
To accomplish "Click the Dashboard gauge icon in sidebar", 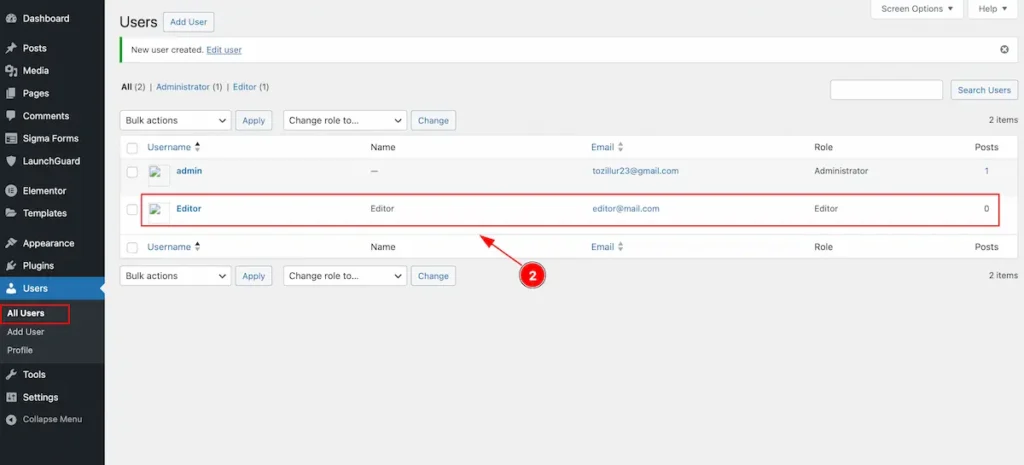I will 10,18.
